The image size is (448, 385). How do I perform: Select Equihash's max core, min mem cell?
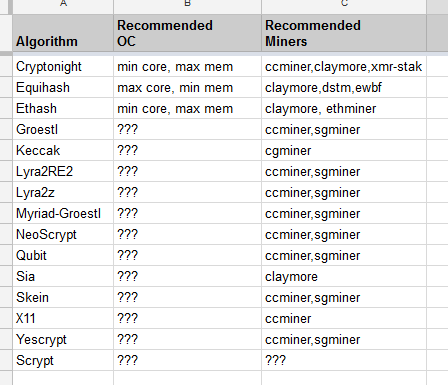[187, 87]
